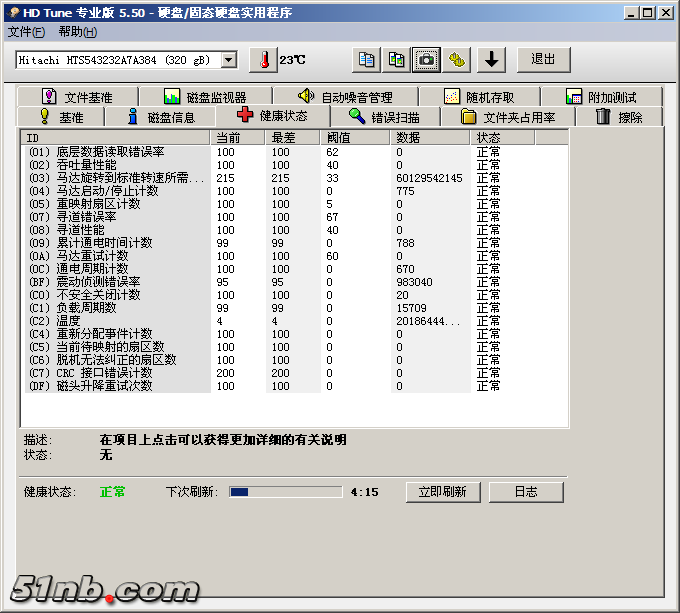This screenshot has width=680, height=613.
Task: Click the camera save screenshot icon
Action: point(427,60)
